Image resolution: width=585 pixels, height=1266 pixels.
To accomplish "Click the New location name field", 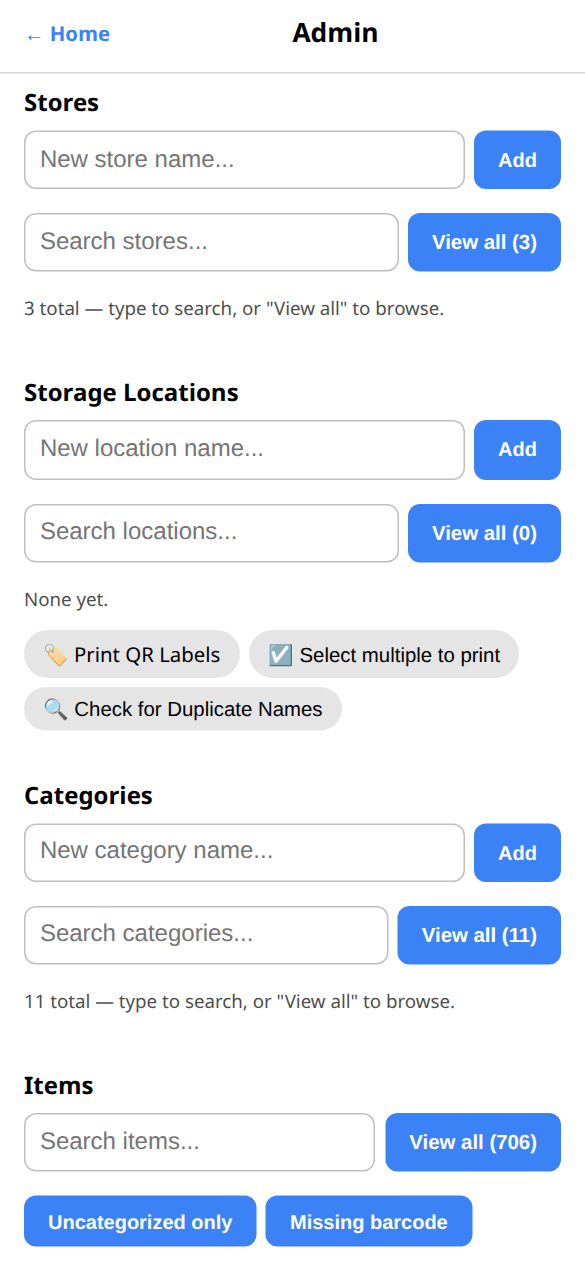I will click(x=244, y=450).
